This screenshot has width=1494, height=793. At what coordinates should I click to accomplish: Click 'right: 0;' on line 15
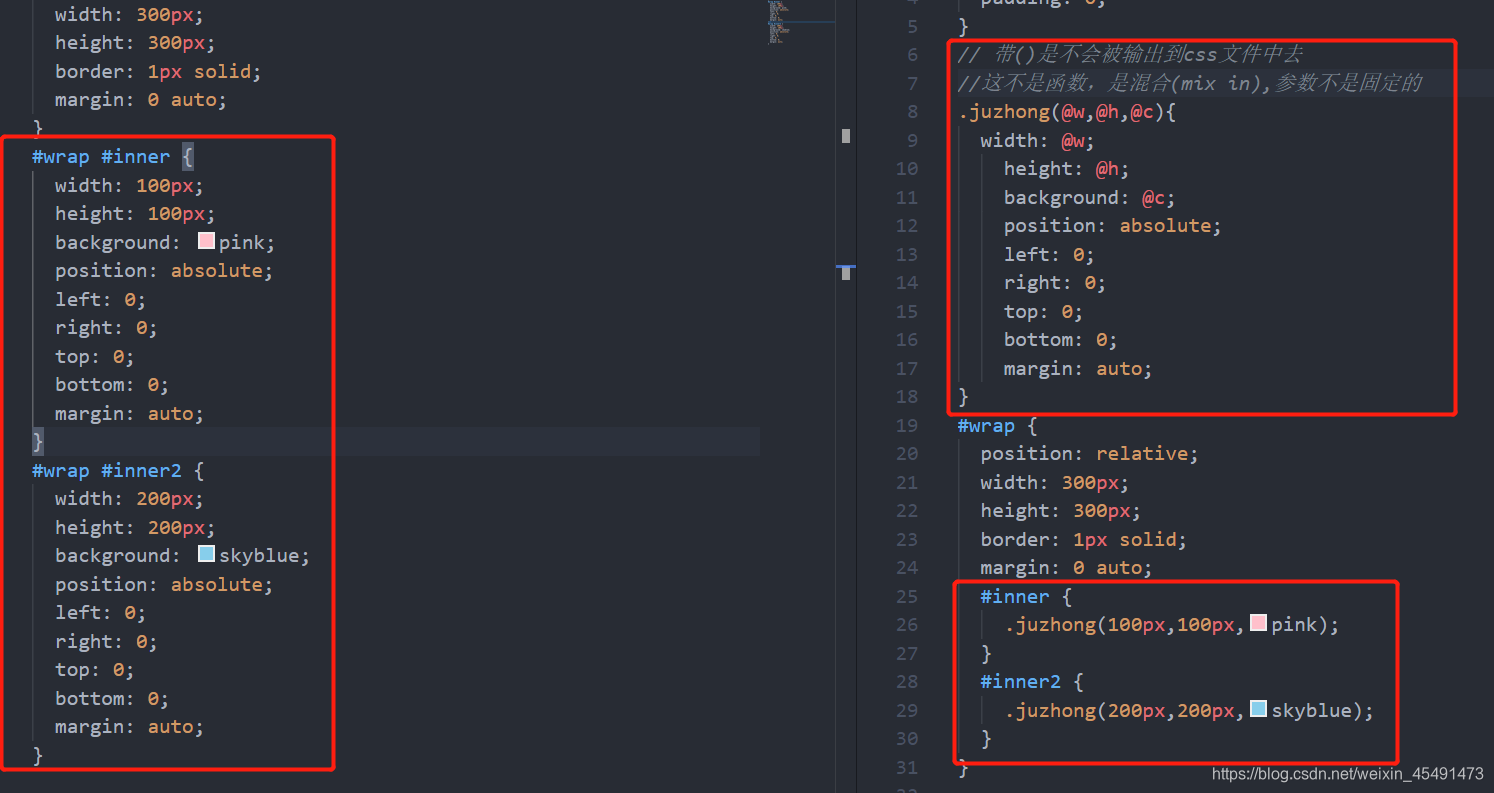pyautogui.click(x=1055, y=283)
